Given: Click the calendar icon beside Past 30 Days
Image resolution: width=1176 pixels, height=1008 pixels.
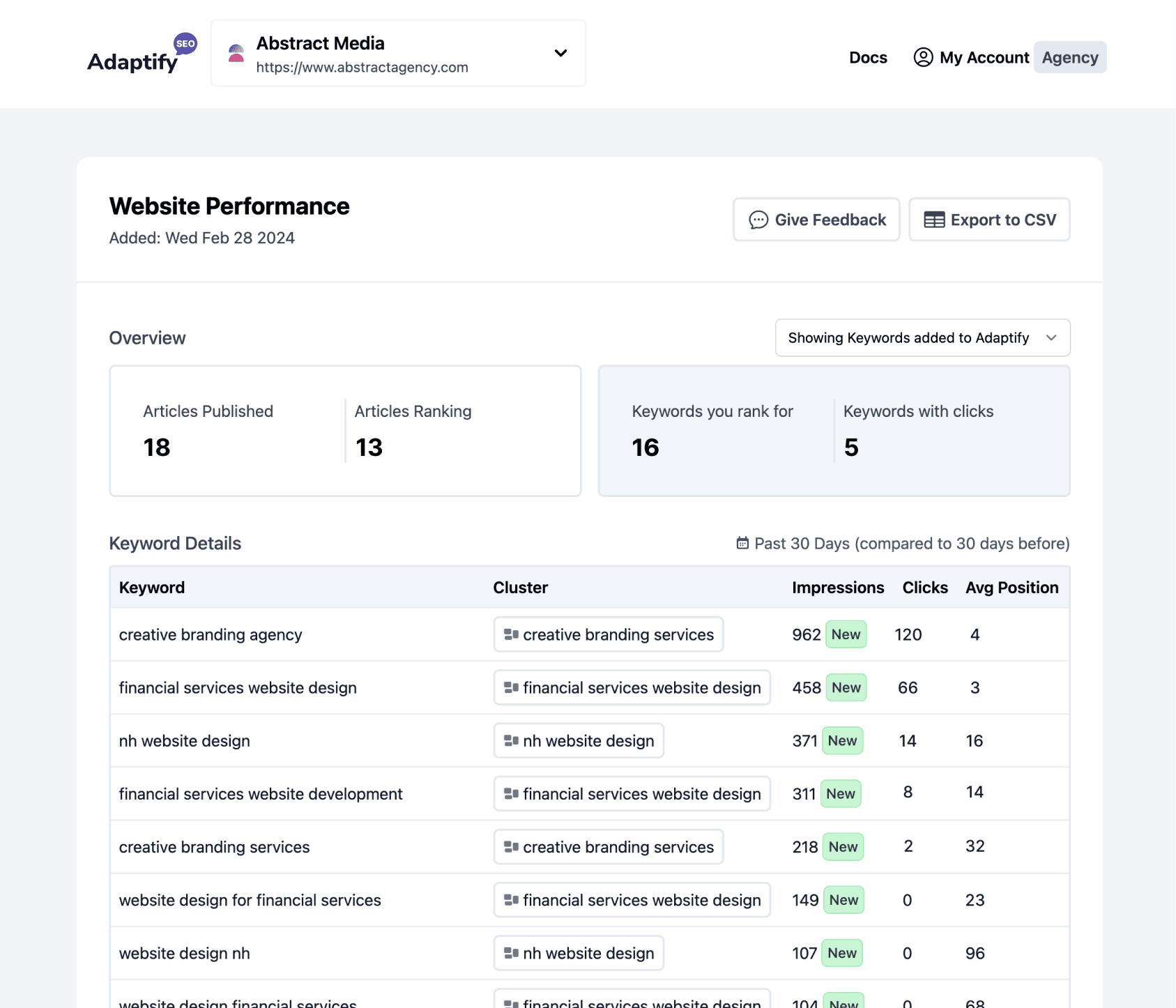Looking at the screenshot, I should (742, 543).
